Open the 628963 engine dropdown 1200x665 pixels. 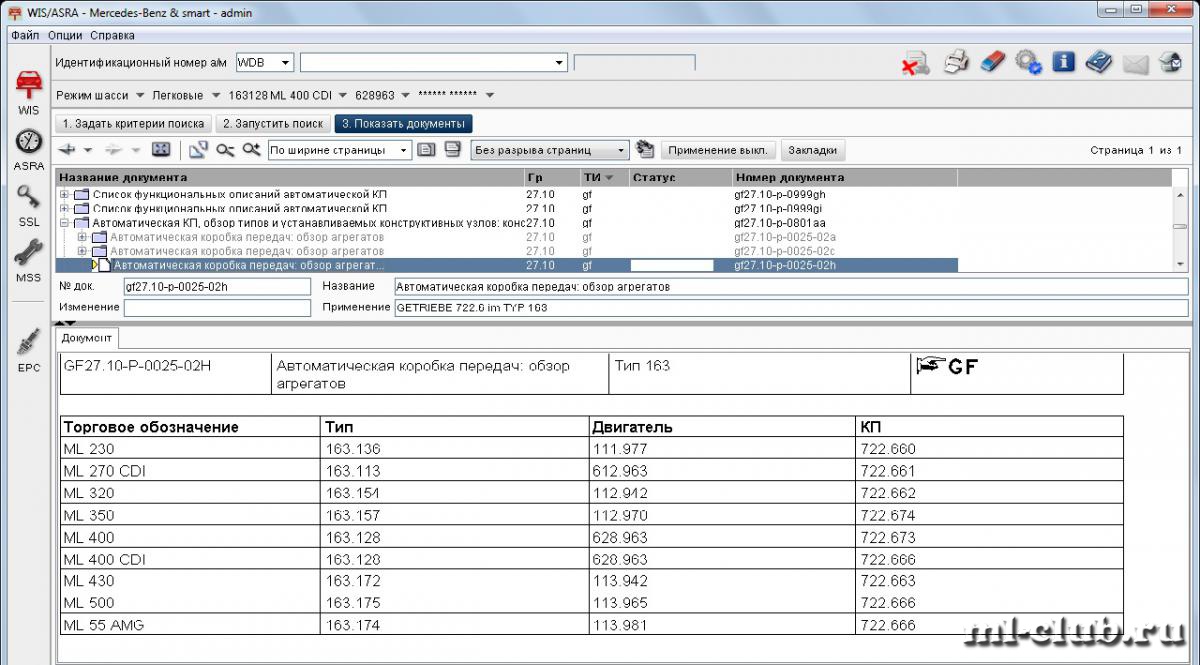click(x=405, y=96)
